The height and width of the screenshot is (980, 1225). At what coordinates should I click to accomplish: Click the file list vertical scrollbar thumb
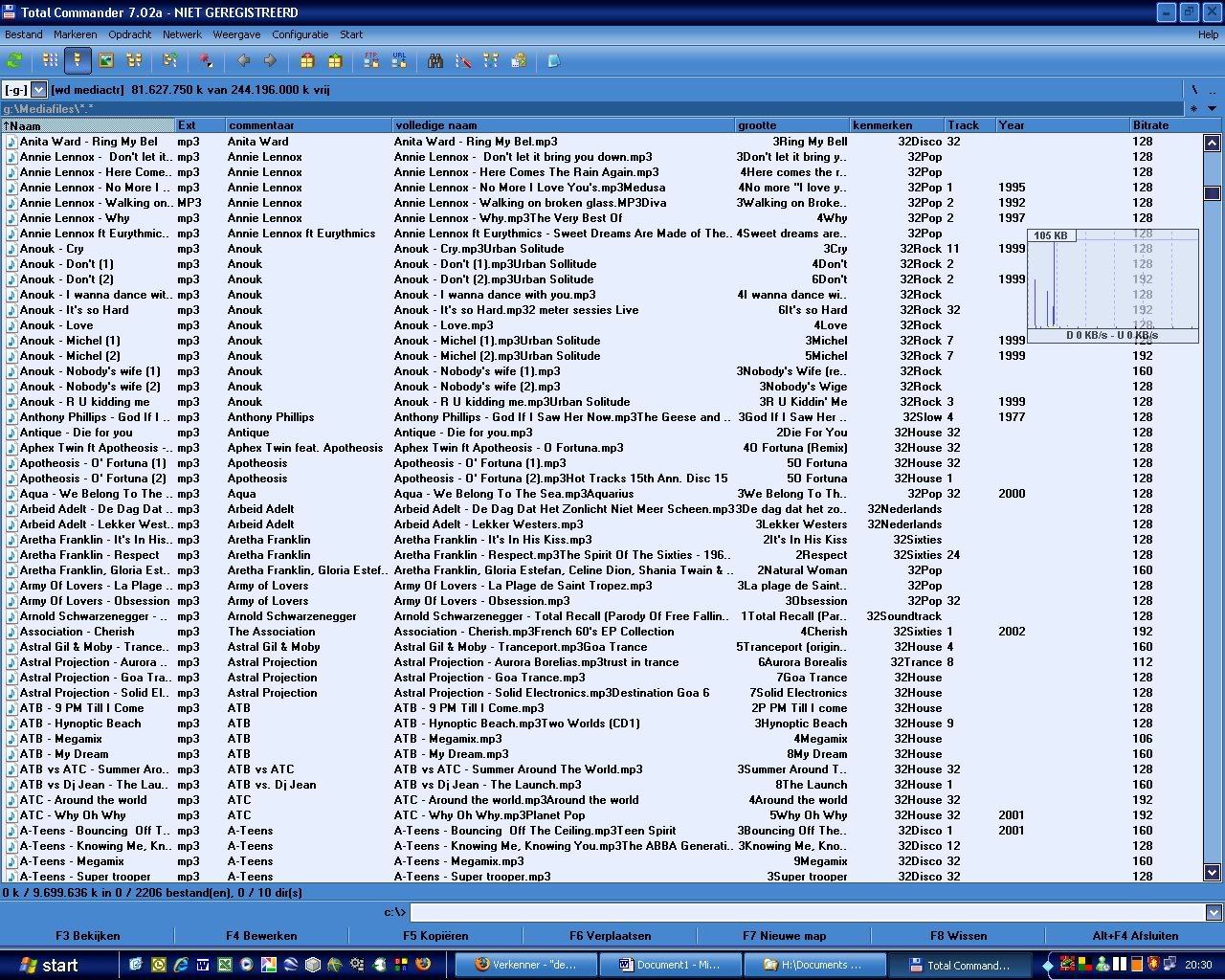1213,193
